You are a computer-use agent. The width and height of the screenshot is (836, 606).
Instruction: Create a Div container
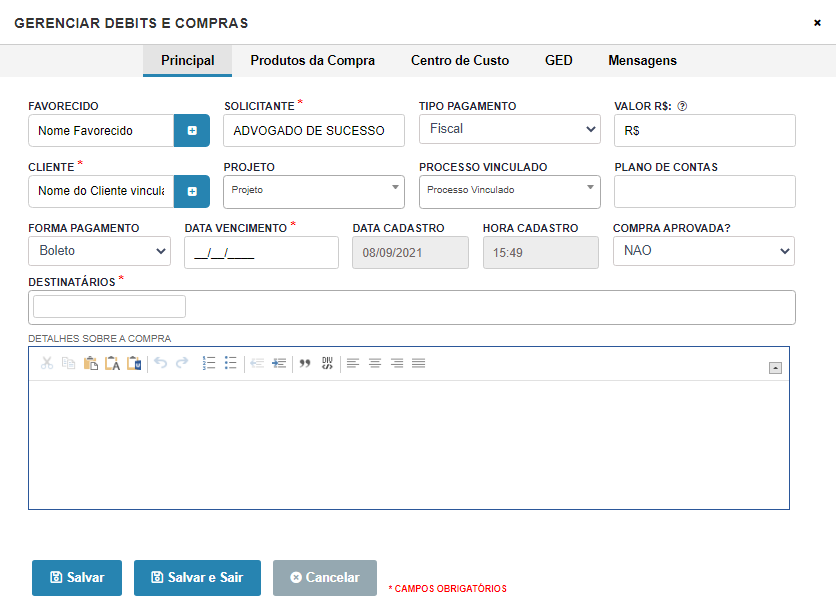pyautogui.click(x=327, y=363)
